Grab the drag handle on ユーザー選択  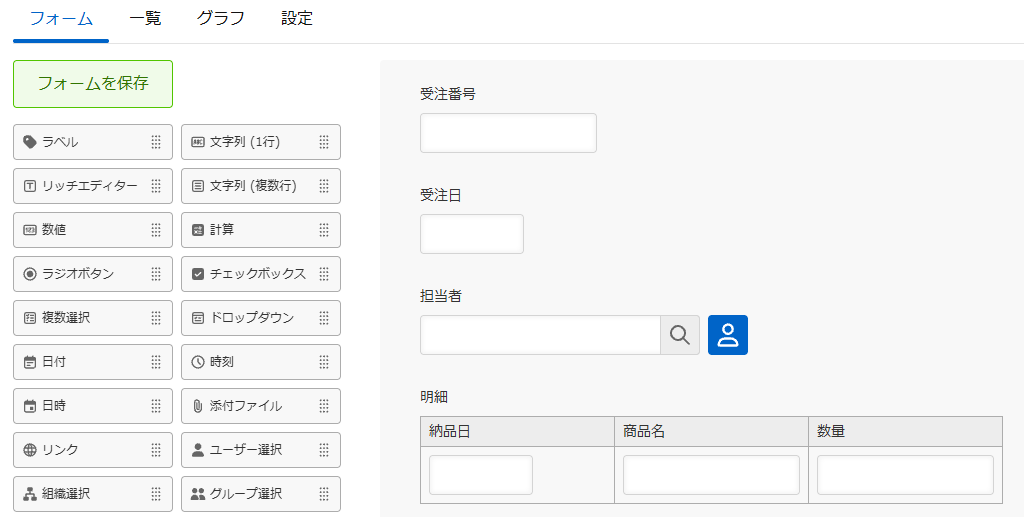pyautogui.click(x=324, y=450)
